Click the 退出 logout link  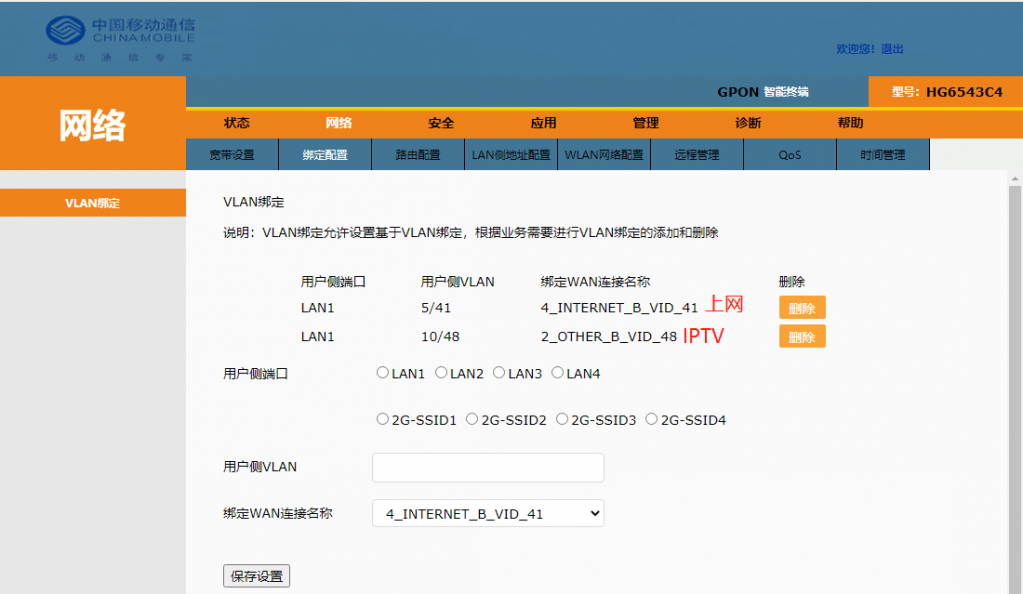[892, 49]
